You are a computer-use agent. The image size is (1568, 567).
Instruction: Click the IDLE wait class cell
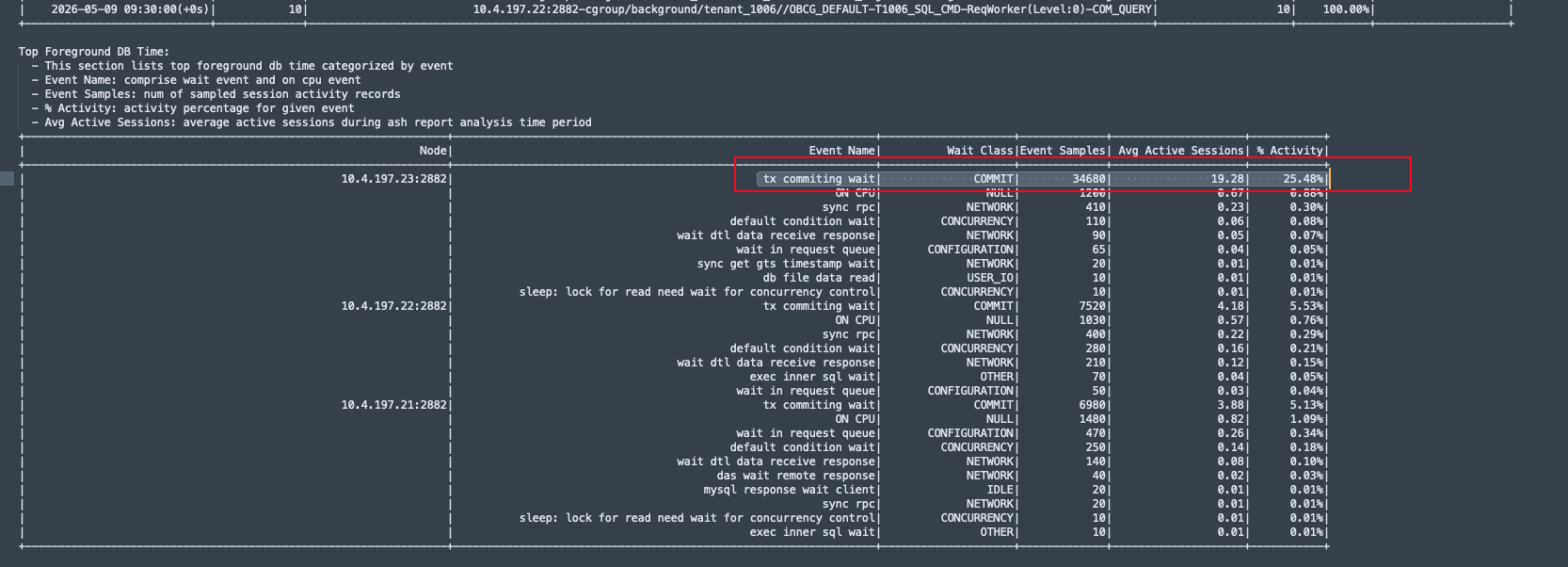click(x=1000, y=490)
